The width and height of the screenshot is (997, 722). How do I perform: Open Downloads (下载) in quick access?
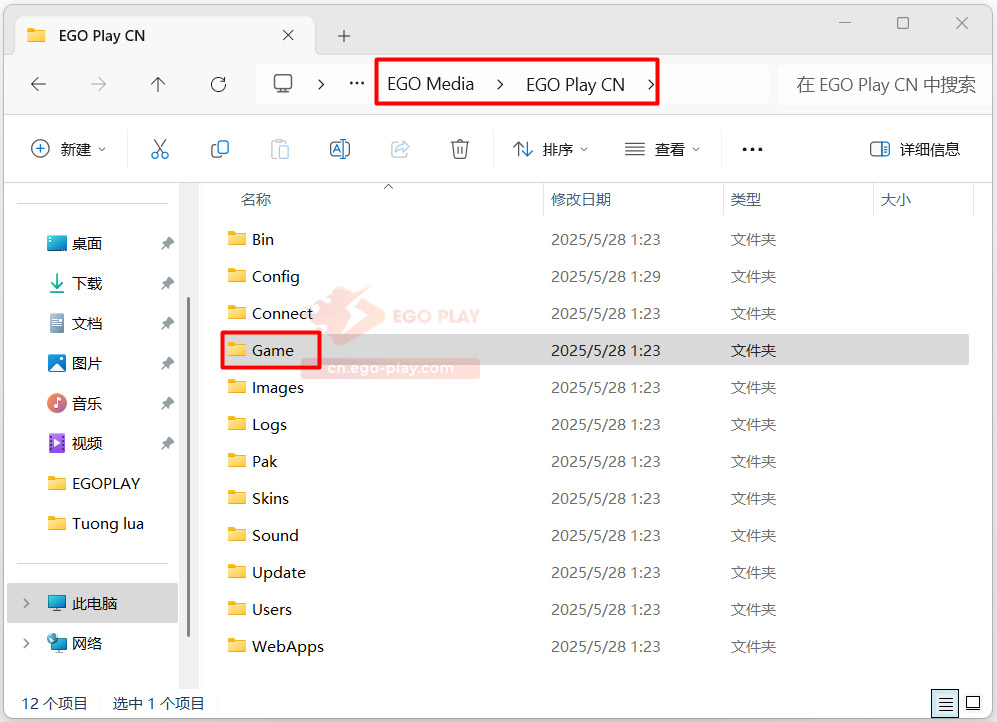point(74,283)
